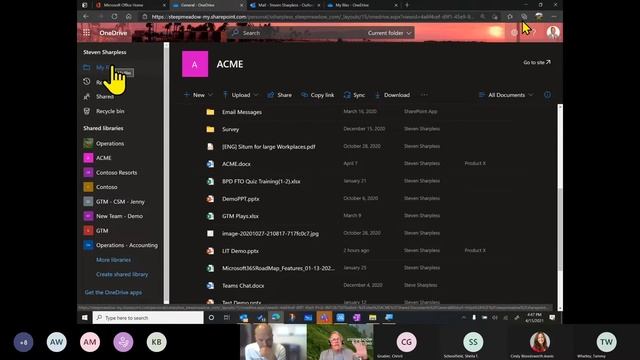
Task: Click the Windows Type here to search box
Action: click(148, 318)
